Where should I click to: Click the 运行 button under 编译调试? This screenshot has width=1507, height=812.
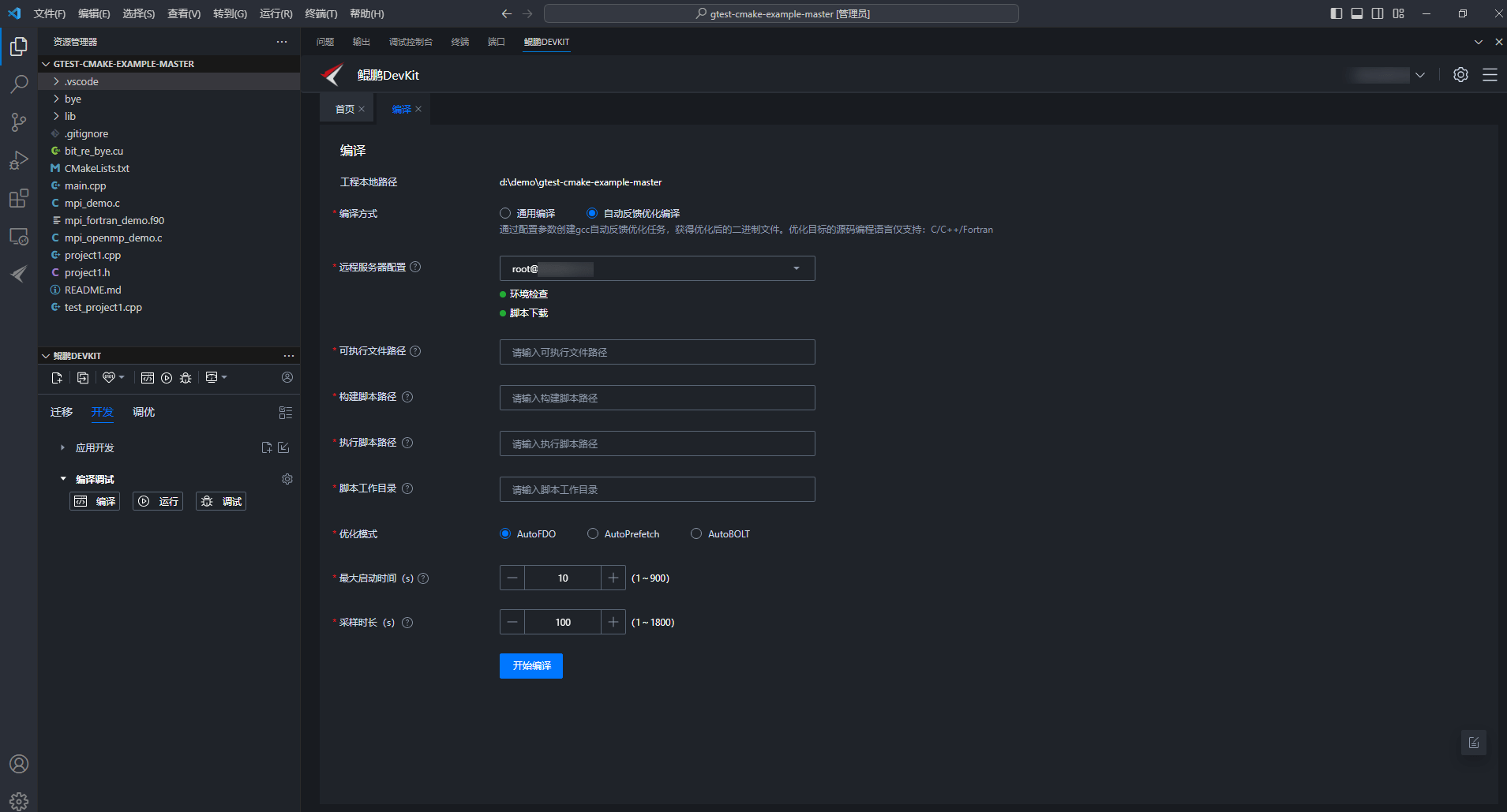click(x=158, y=501)
